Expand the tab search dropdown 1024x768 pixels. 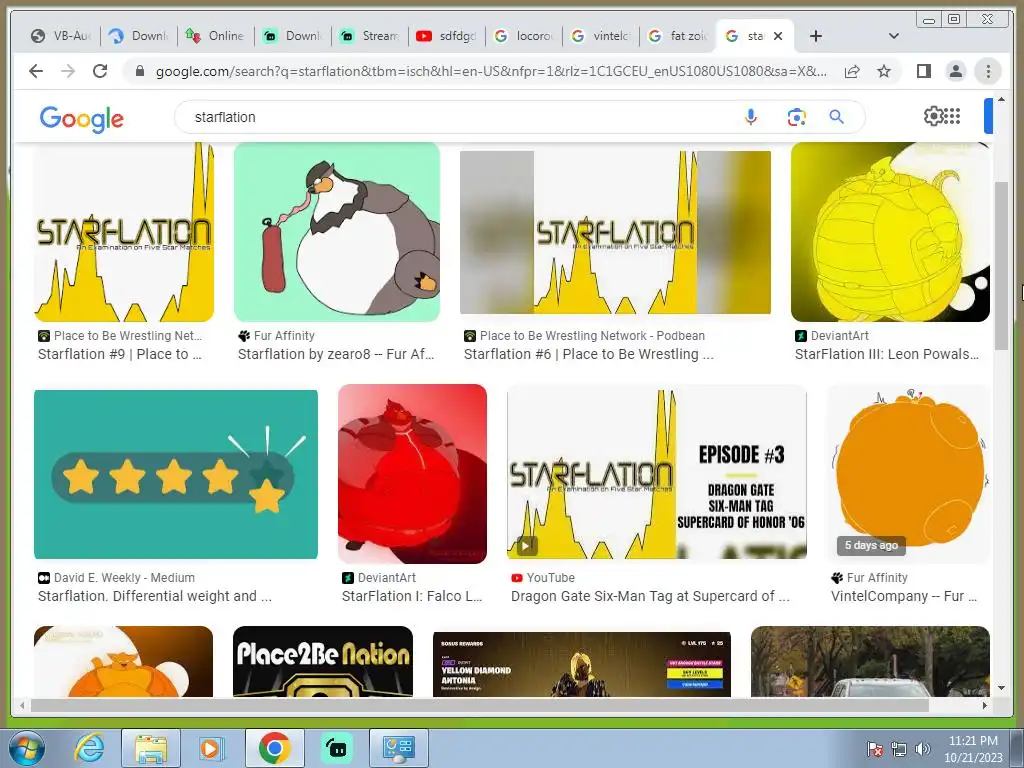(894, 36)
